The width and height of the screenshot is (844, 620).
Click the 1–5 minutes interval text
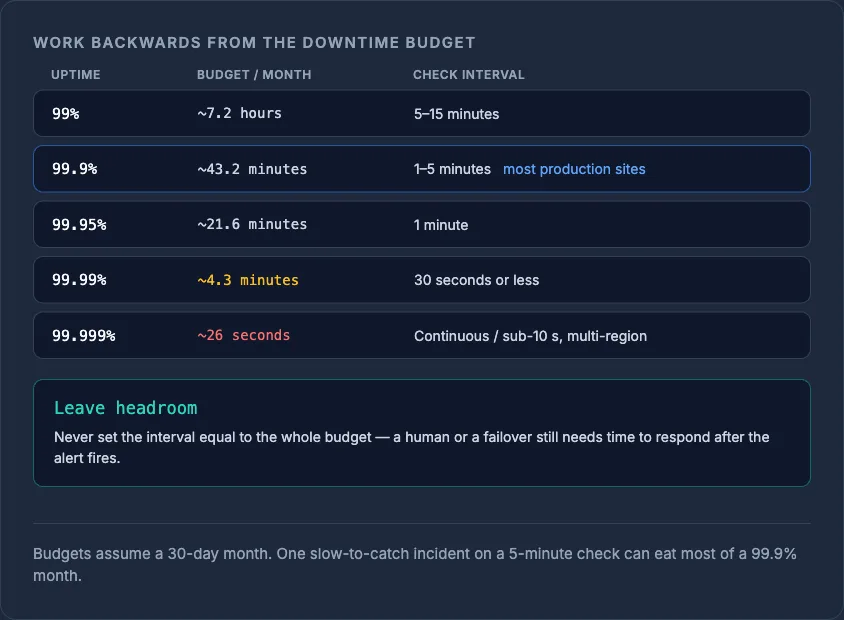[452, 169]
